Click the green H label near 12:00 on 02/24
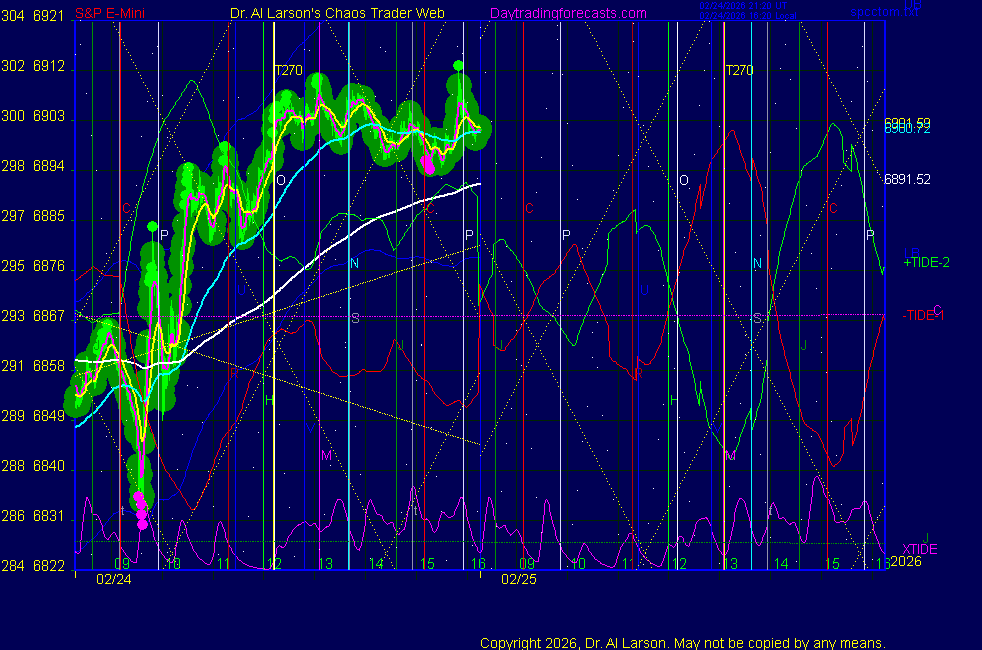 [269, 400]
